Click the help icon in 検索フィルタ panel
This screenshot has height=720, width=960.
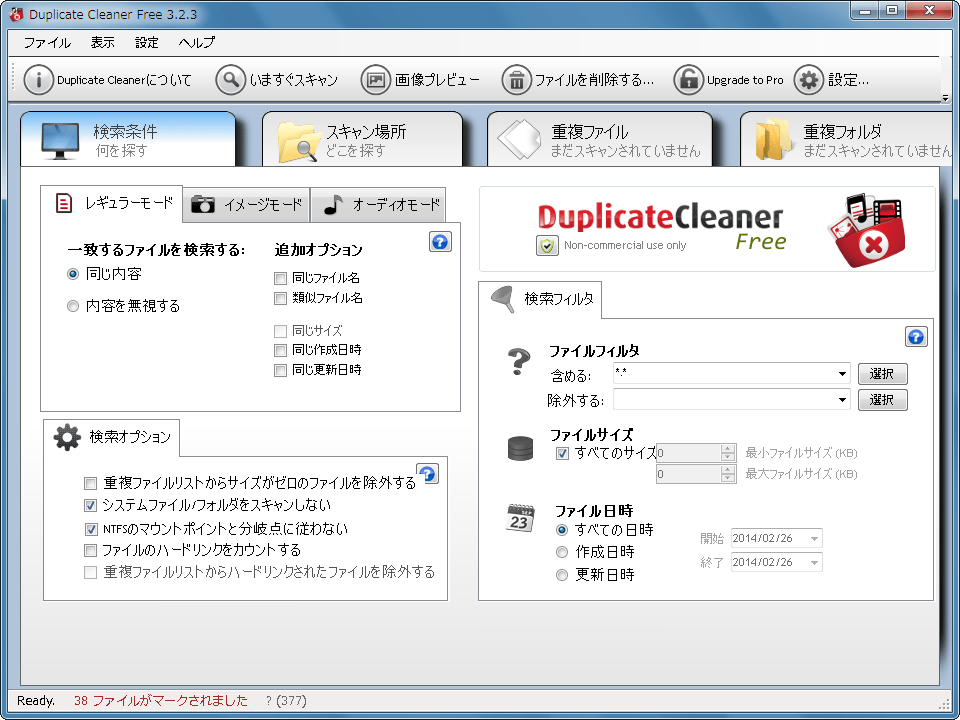point(916,337)
